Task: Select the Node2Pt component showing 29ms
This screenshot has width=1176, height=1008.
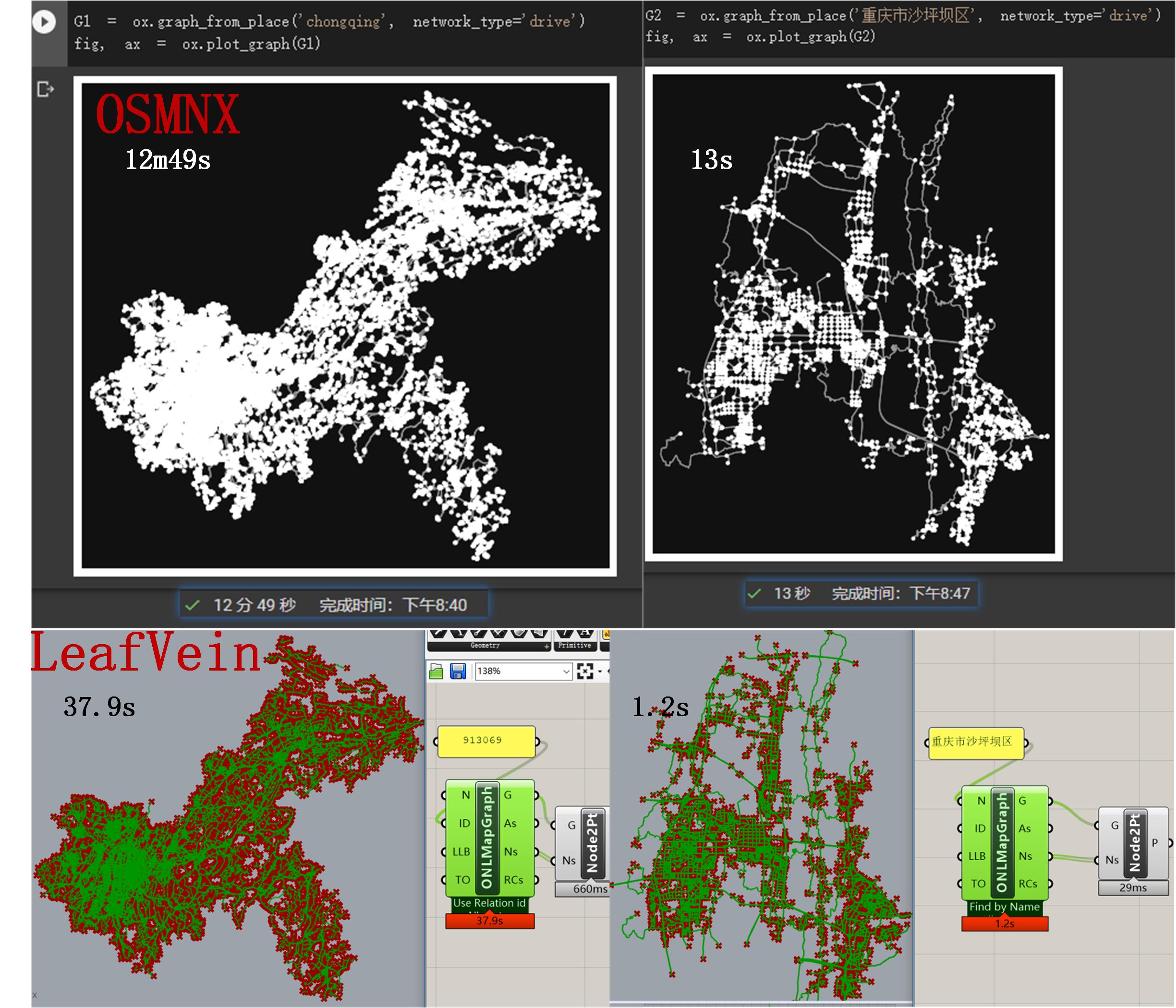Action: 1135,842
